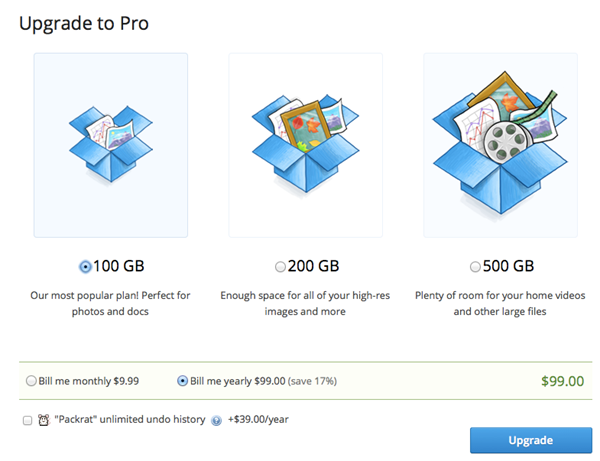Screen dimensions: 600x461
Task: Select the Bill me yearly radio option
Action: click(x=182, y=381)
